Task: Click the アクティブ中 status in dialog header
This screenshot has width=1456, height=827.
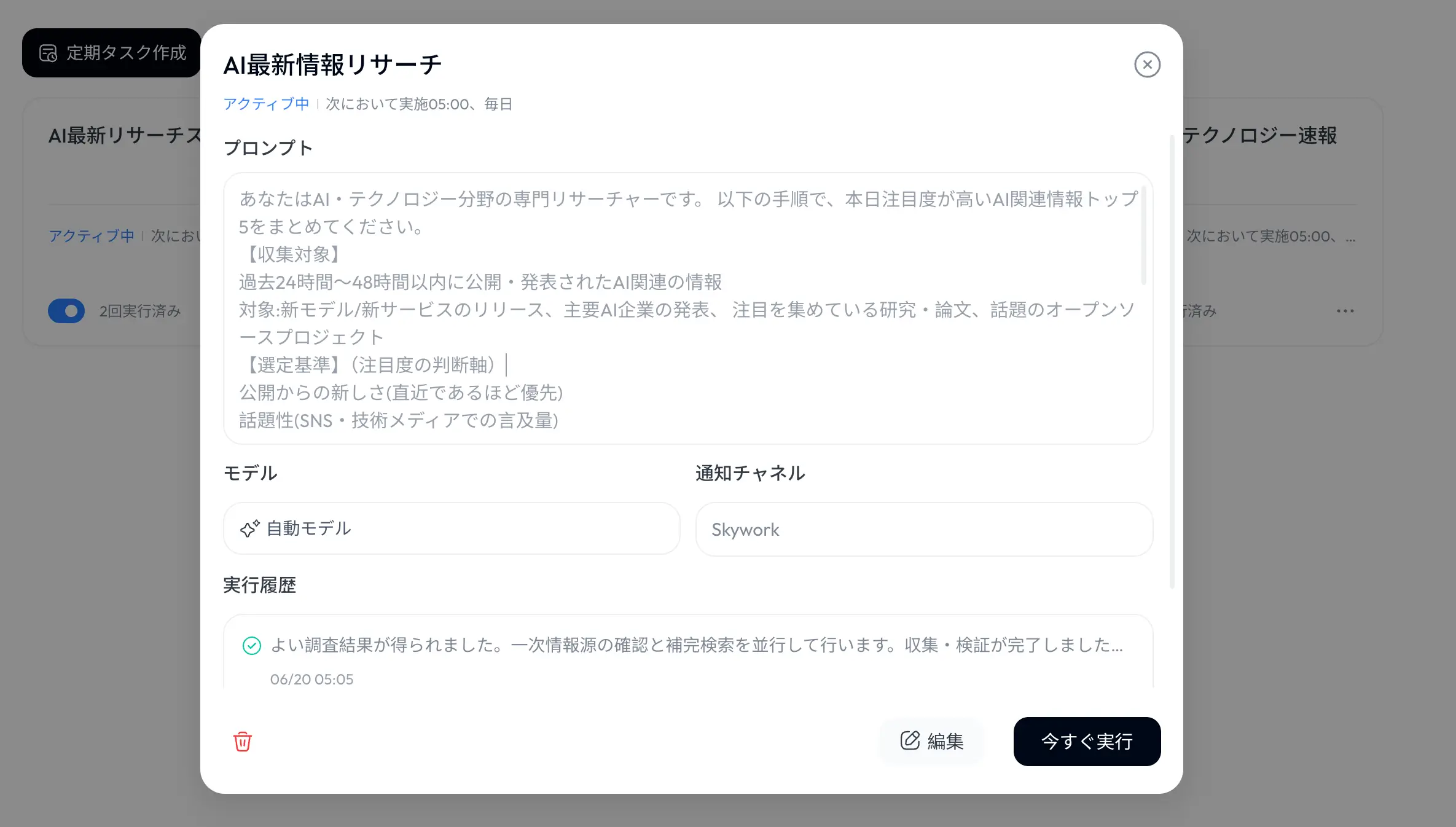Action: (266, 104)
